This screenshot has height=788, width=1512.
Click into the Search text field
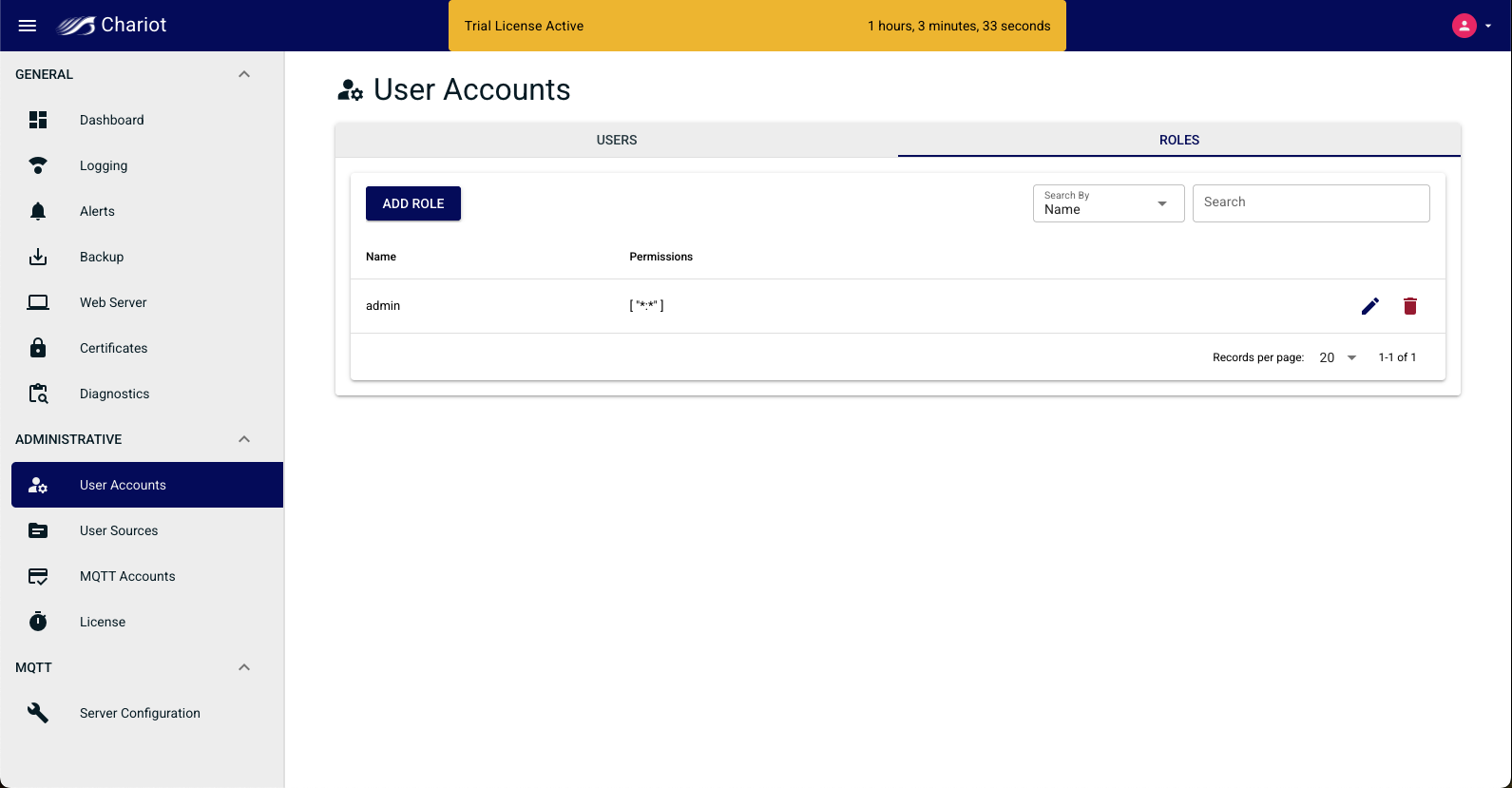tap(1311, 203)
